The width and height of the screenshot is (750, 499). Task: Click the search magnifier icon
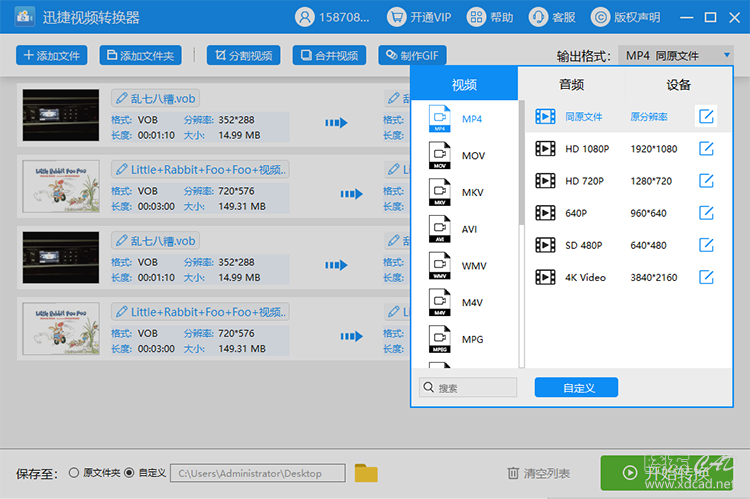(x=429, y=387)
